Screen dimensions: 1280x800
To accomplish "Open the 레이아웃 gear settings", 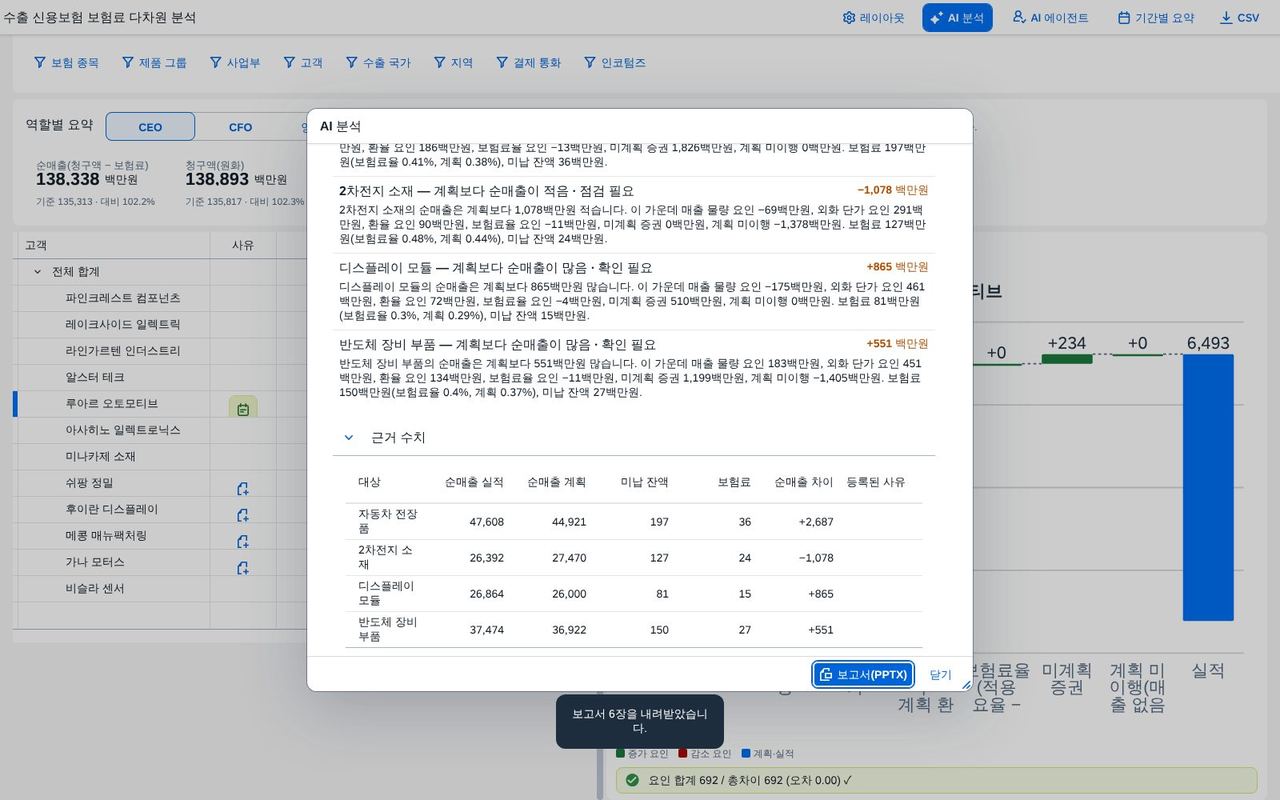I will 873,18.
